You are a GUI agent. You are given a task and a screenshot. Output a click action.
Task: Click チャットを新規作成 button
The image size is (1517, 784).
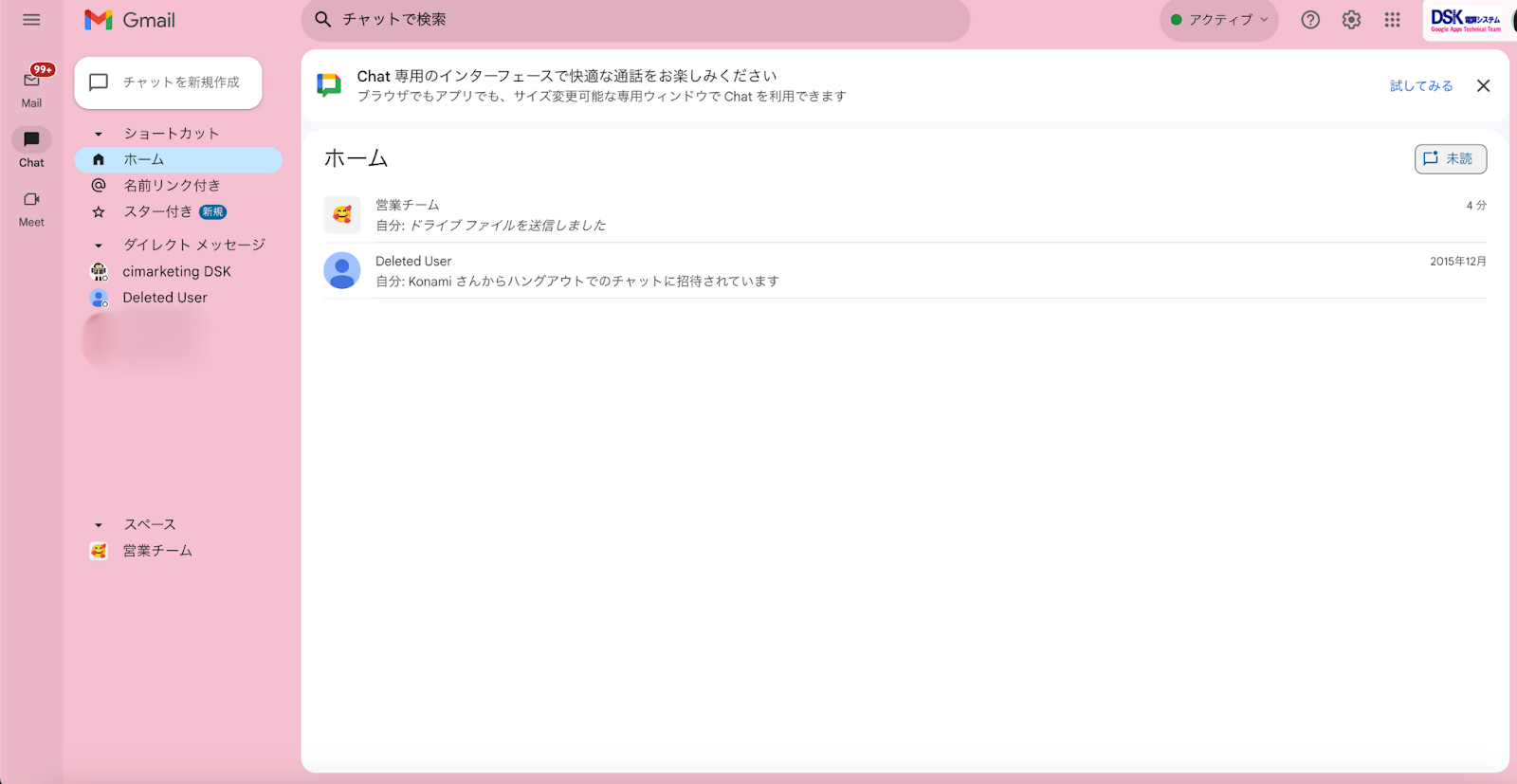coord(168,82)
